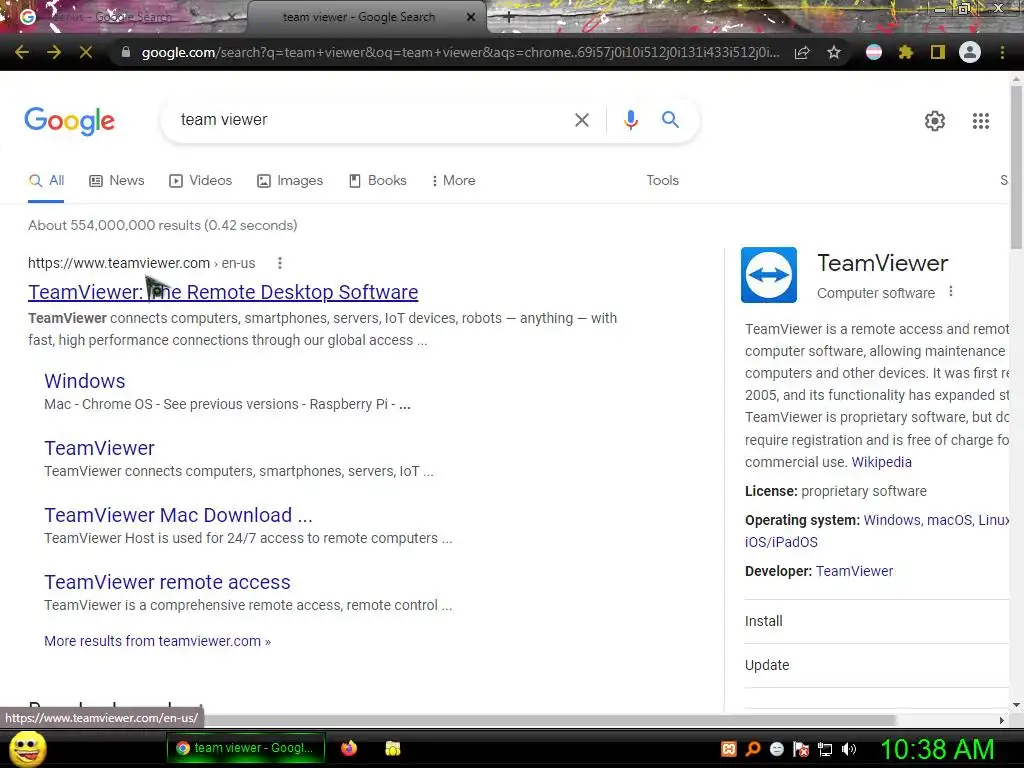Open the Wikipedia link in description

pyautogui.click(x=882, y=462)
